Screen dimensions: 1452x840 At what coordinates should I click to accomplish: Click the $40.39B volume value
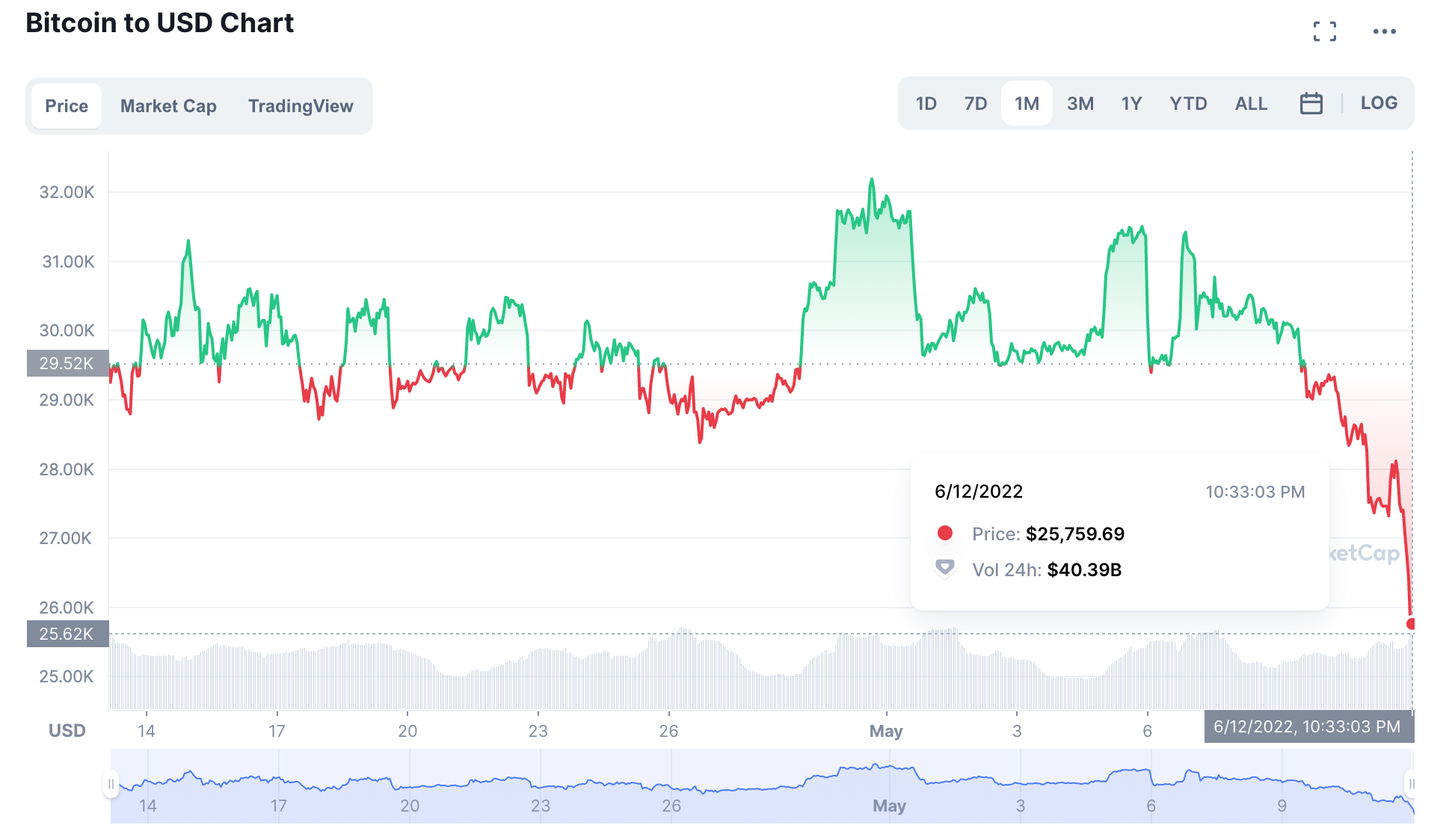(x=1084, y=569)
